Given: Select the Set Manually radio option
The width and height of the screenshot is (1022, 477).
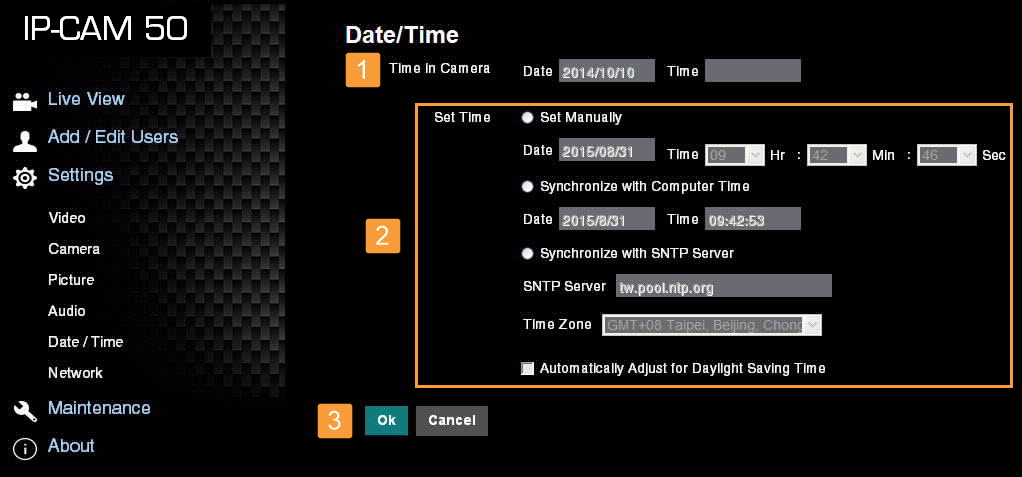Looking at the screenshot, I should pos(527,118).
